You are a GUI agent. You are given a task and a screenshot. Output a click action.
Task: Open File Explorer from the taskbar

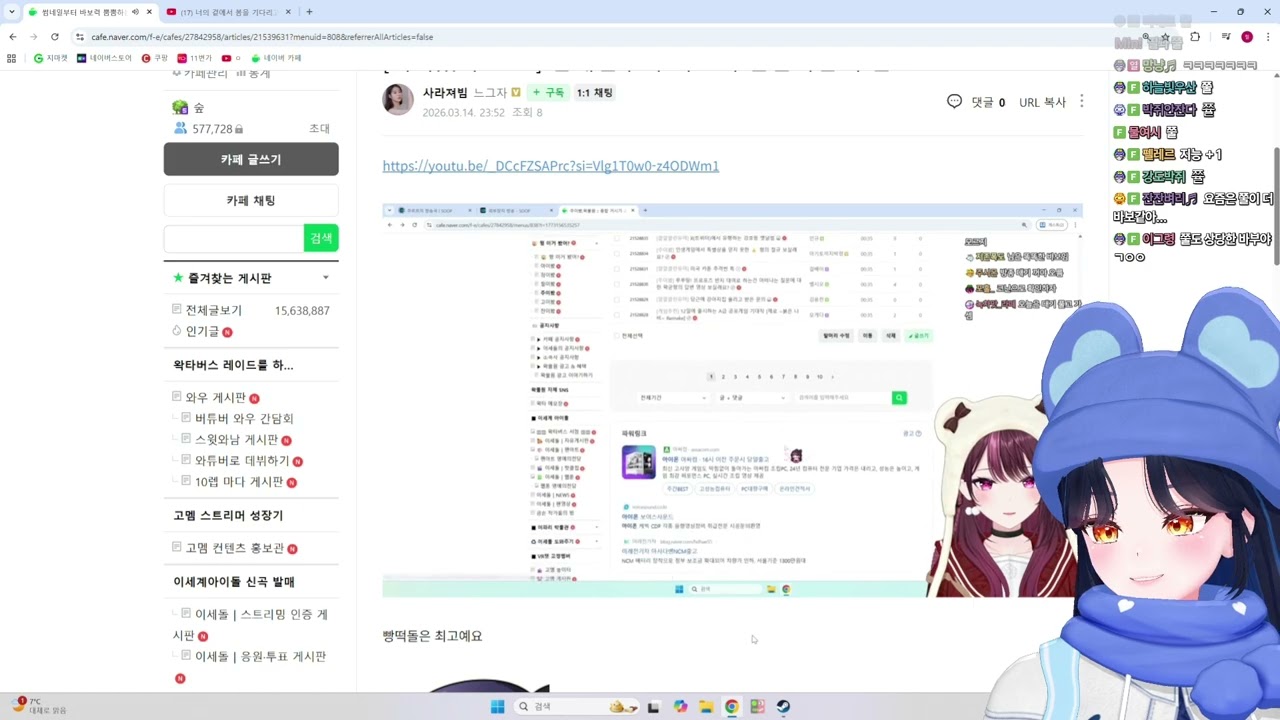coord(706,707)
